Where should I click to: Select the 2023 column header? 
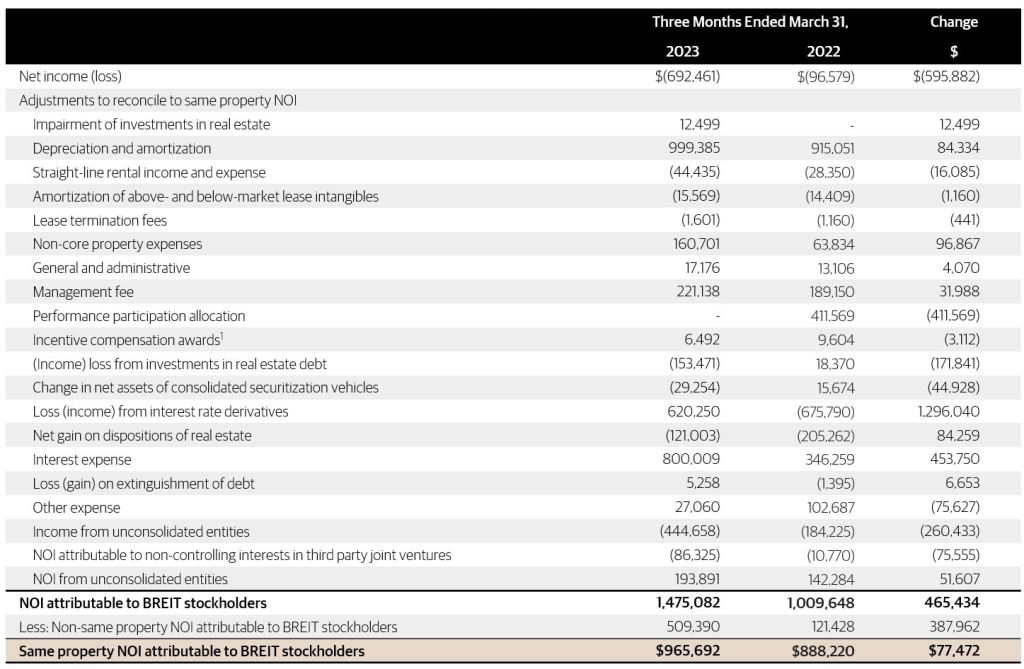[682, 52]
